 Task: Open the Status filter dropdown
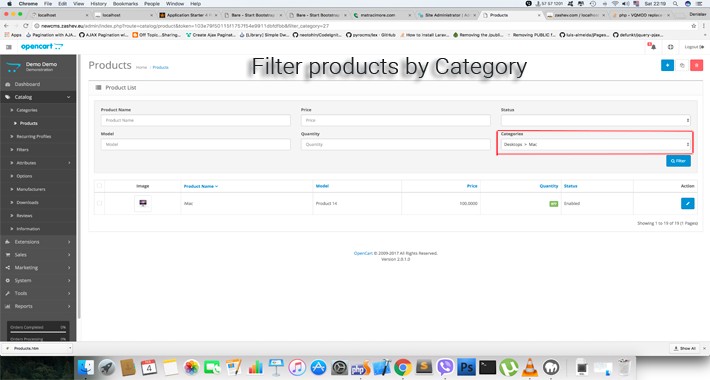tap(595, 120)
